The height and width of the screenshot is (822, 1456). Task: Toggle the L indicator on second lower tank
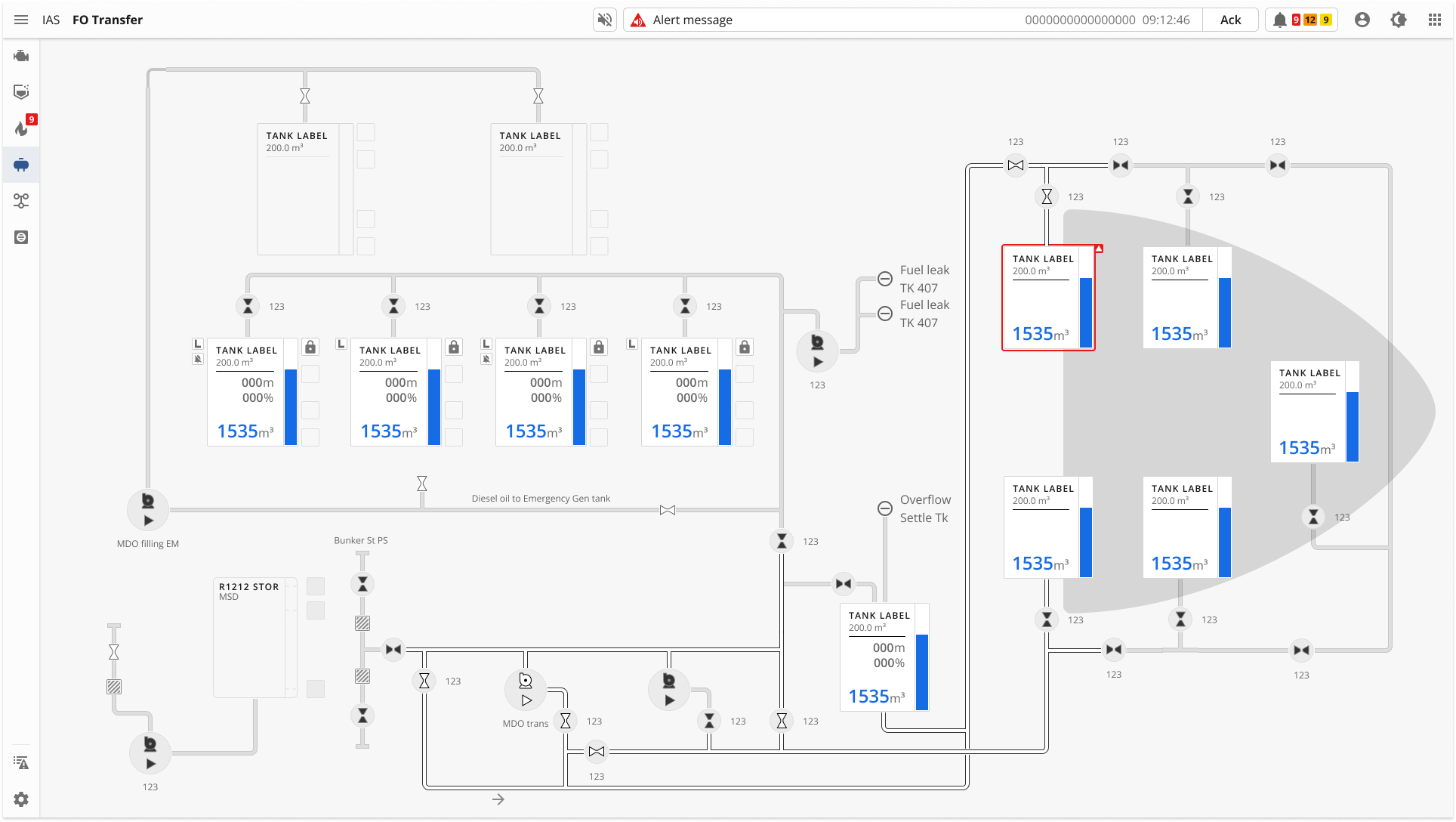click(x=341, y=344)
